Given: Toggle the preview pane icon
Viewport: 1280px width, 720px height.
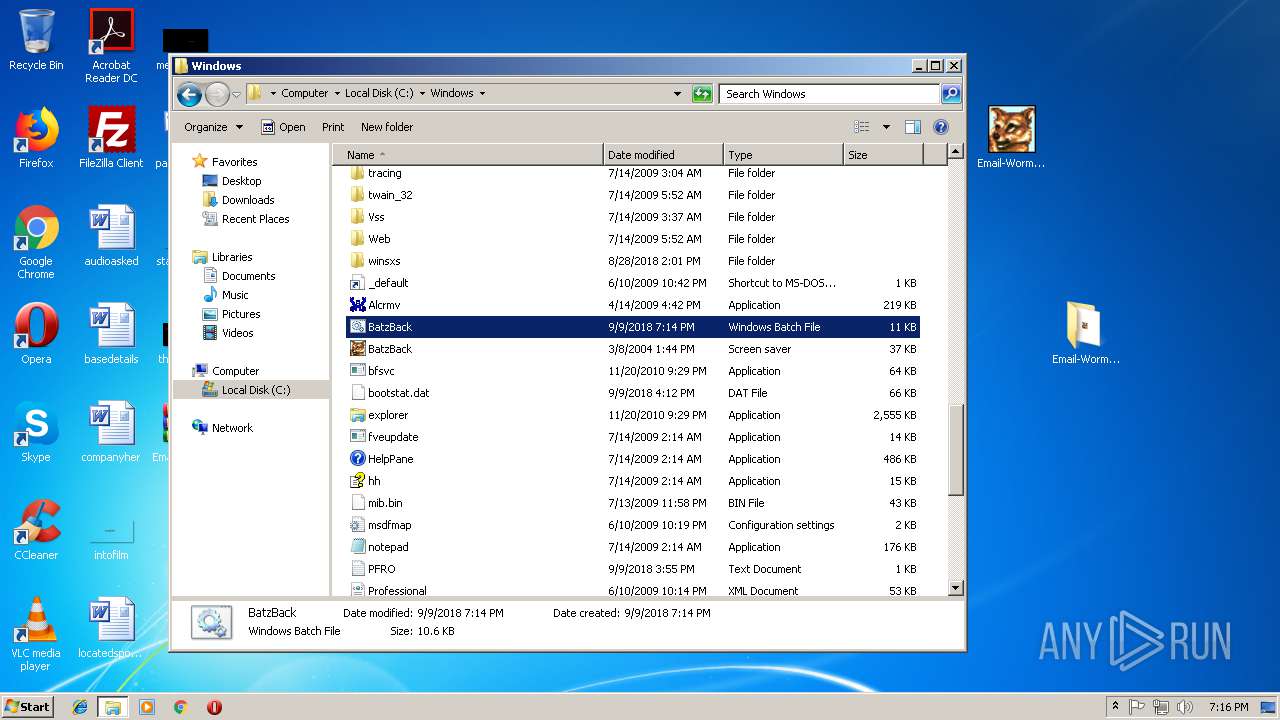Looking at the screenshot, I should pyautogui.click(x=912, y=127).
